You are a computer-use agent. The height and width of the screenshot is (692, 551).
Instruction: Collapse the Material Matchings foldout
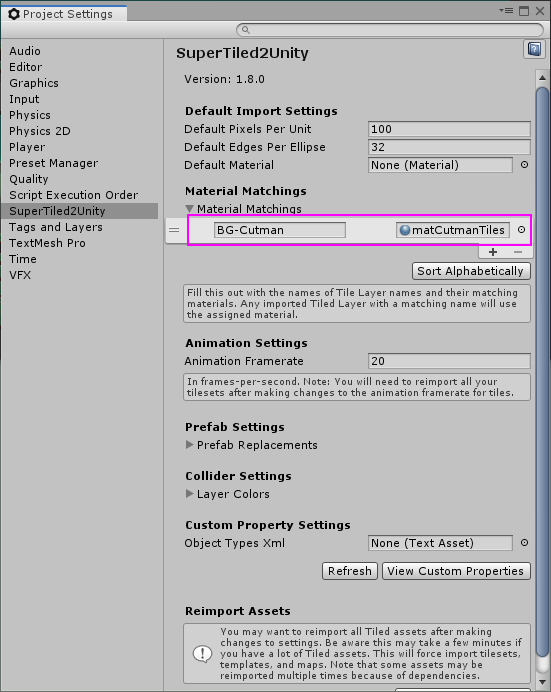tap(190, 209)
